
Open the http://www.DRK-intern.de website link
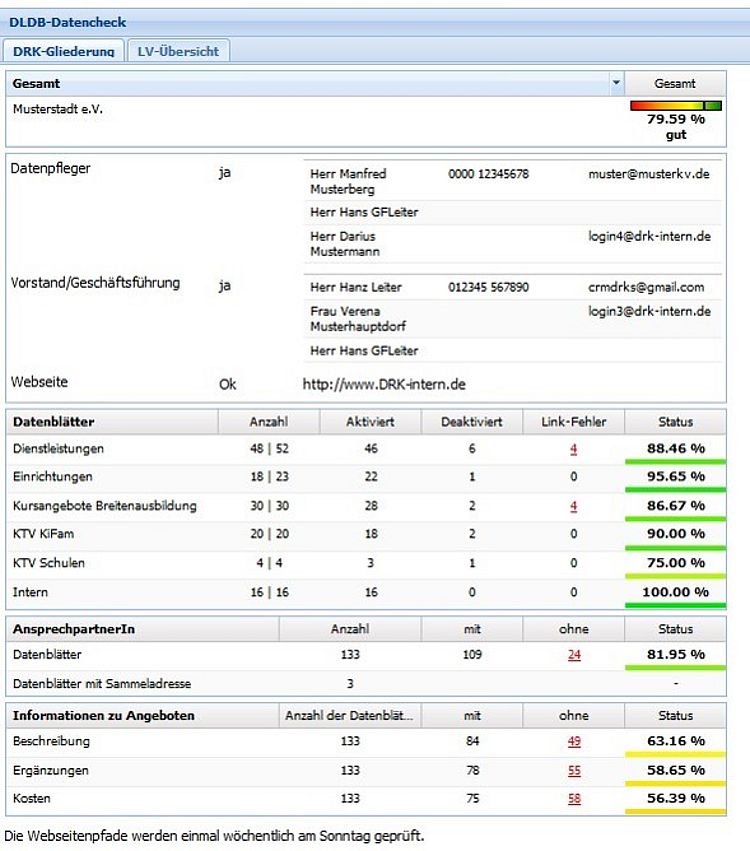(384, 384)
